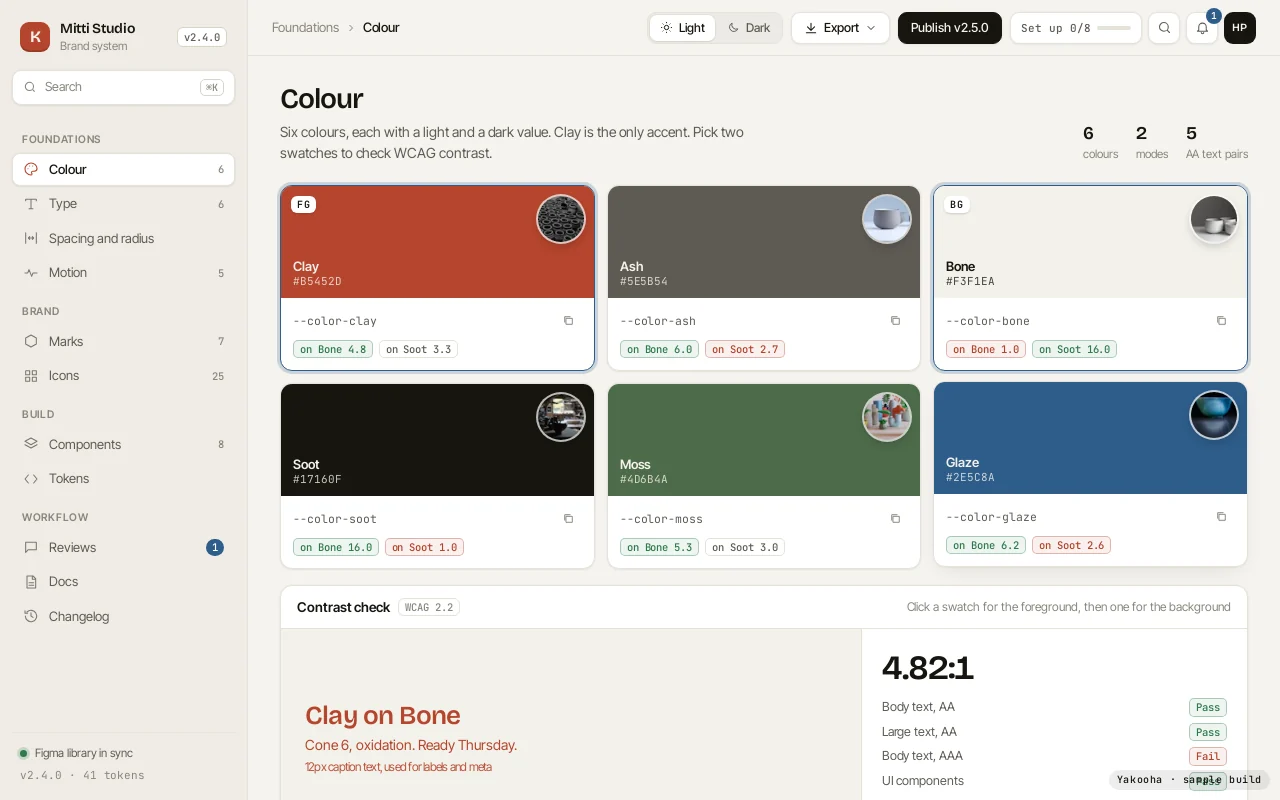
Task: Go to Components
Action: pos(124,444)
